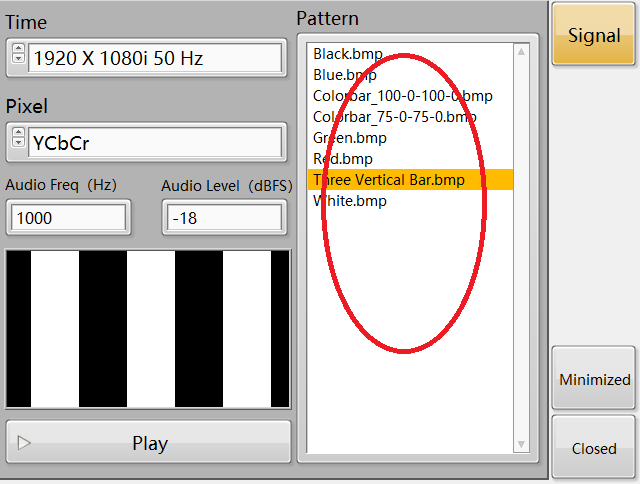Click the Play button

click(149, 443)
